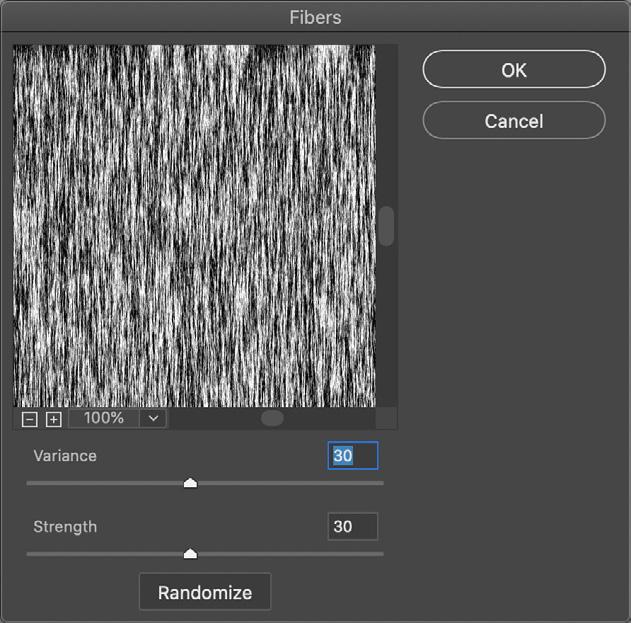Click the Fibers dialog title bar
Viewport: 631px width, 623px height.
(316, 17)
